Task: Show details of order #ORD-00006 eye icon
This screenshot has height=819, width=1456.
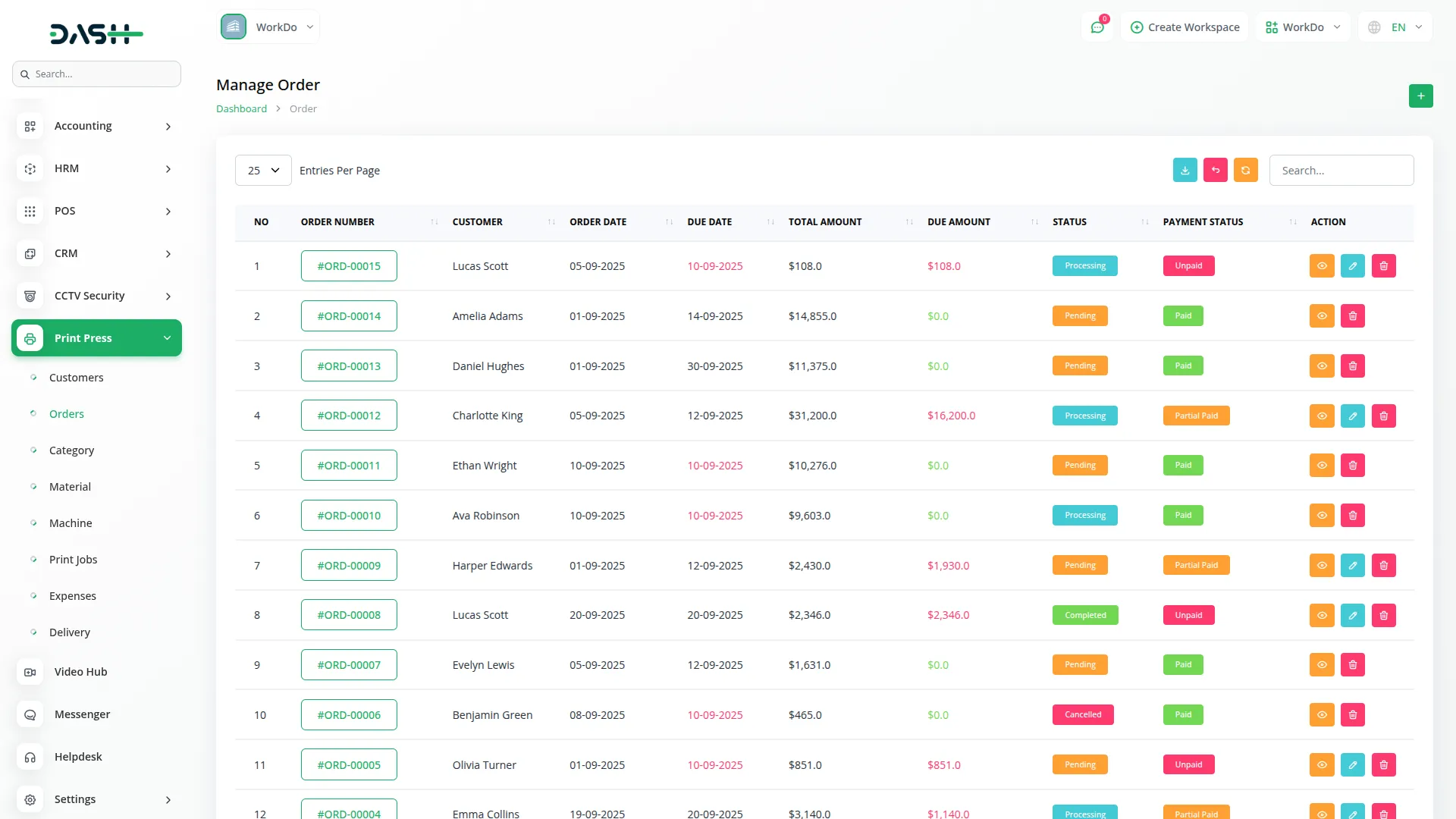Action: click(1321, 715)
